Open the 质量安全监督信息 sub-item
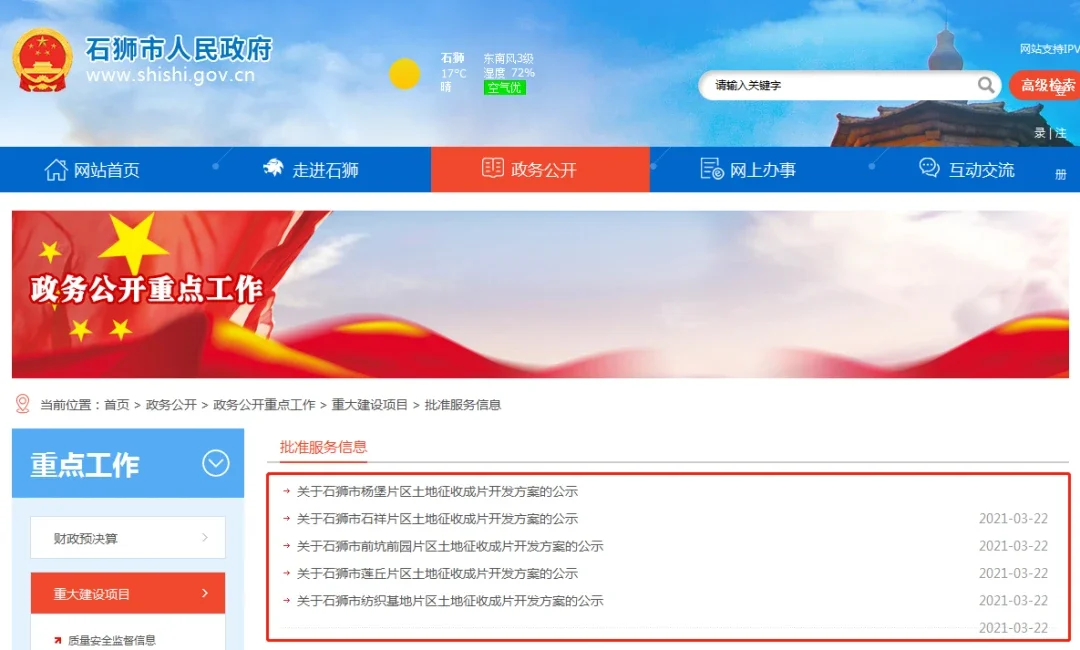The image size is (1080, 650). pos(112,640)
